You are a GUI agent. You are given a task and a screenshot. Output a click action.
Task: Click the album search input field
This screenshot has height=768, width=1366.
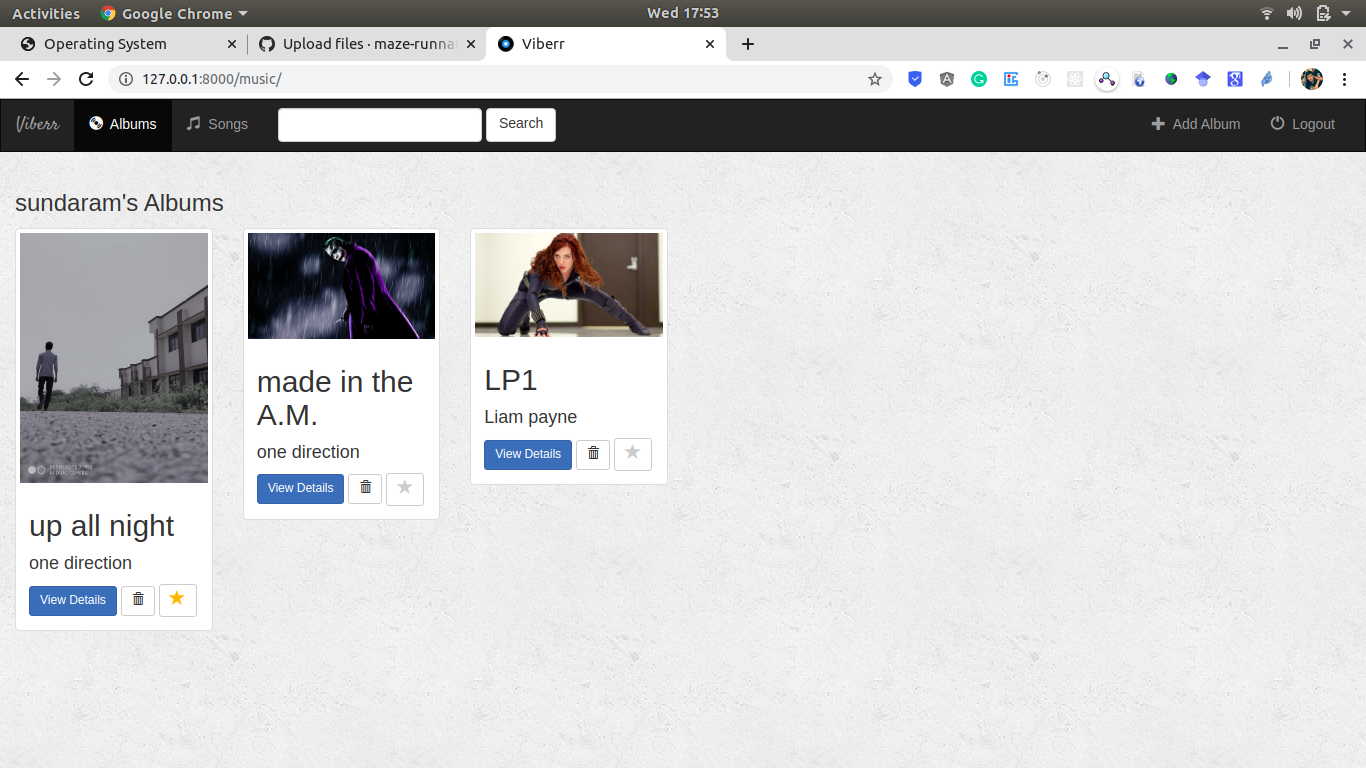380,124
